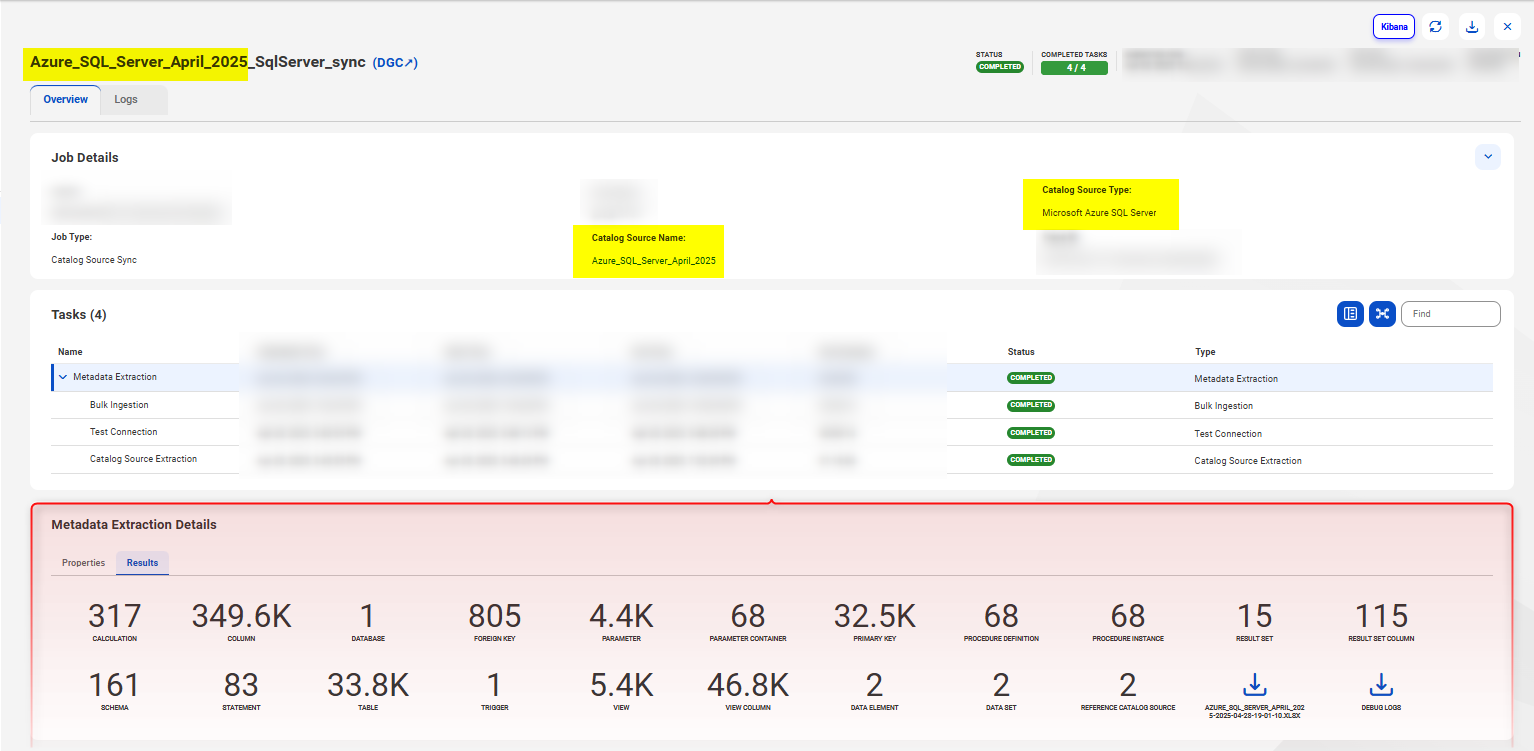Click the Microsoft Azure SQL Server value
The height and width of the screenshot is (751, 1534).
click(x=1099, y=213)
